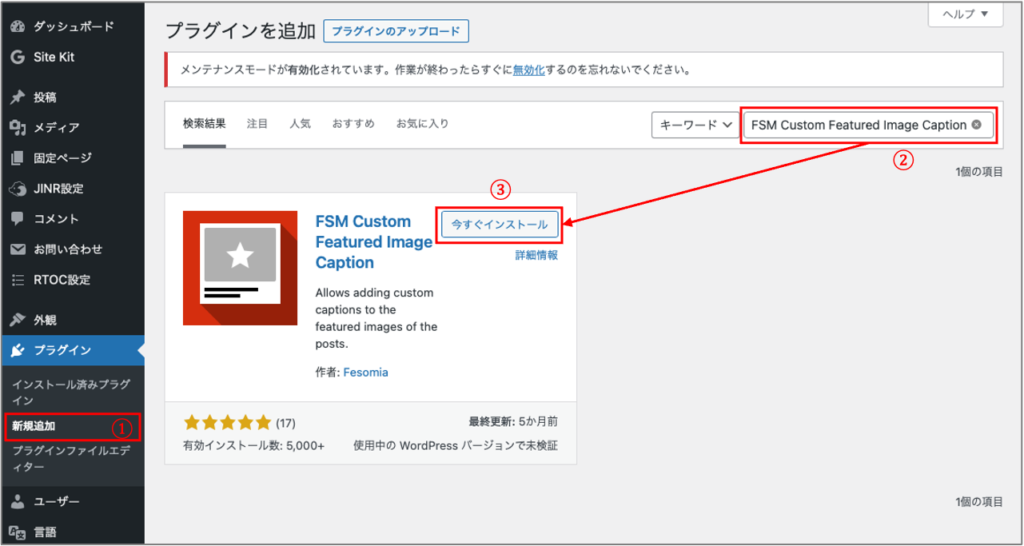Open コメント menu item
The width and height of the screenshot is (1024, 546).
(x=73, y=219)
